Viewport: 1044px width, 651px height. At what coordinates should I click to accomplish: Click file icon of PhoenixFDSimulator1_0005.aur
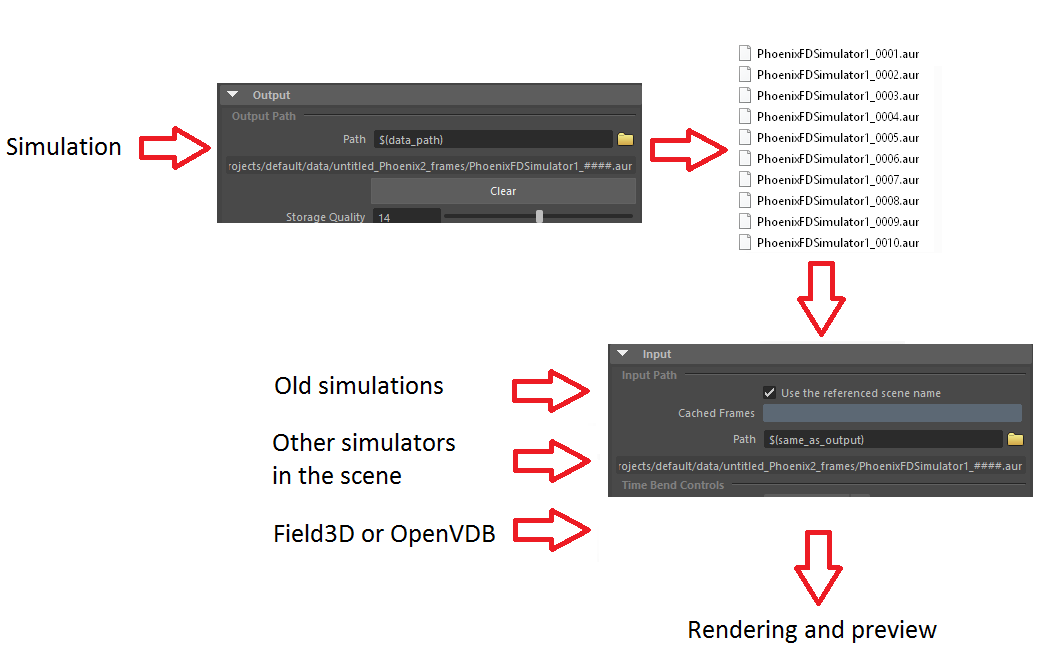pyautogui.click(x=745, y=137)
